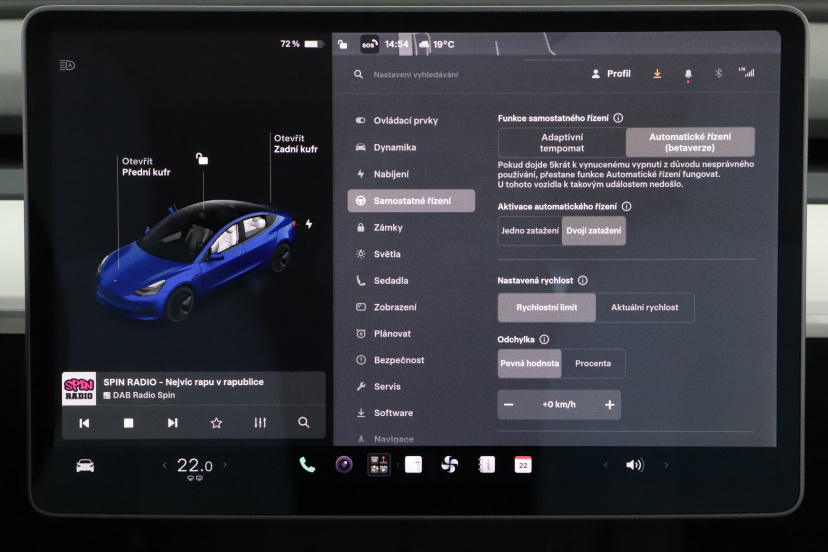The height and width of the screenshot is (552, 828).
Task: Skip to next radio station
Action: [x=172, y=423]
